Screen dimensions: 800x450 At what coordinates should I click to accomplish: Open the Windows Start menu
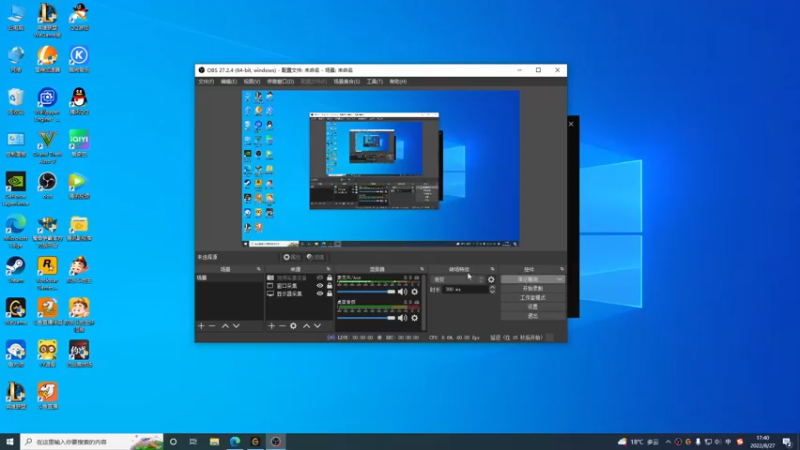[10, 441]
